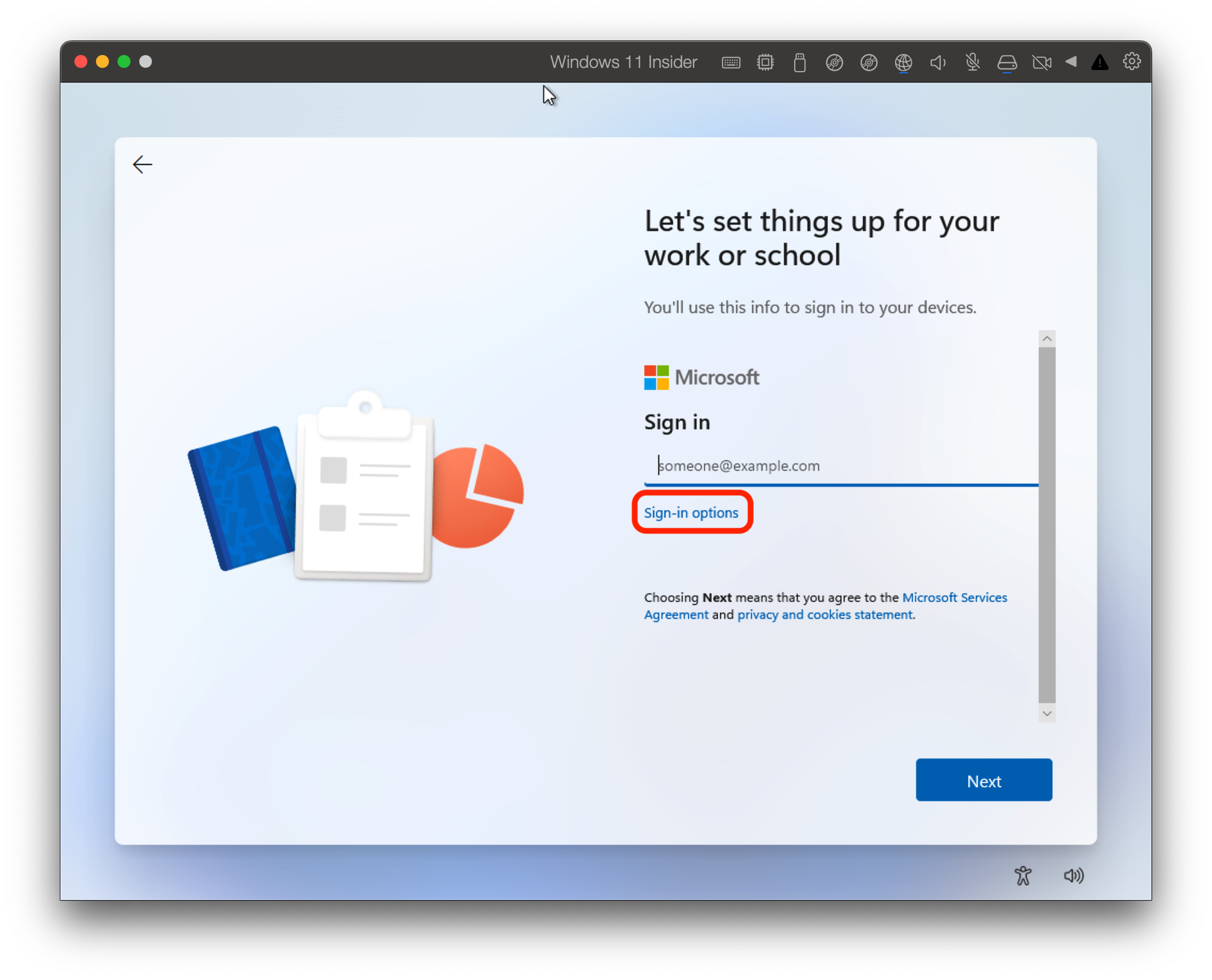Go back using the back arrow
1212x980 pixels.
142,164
